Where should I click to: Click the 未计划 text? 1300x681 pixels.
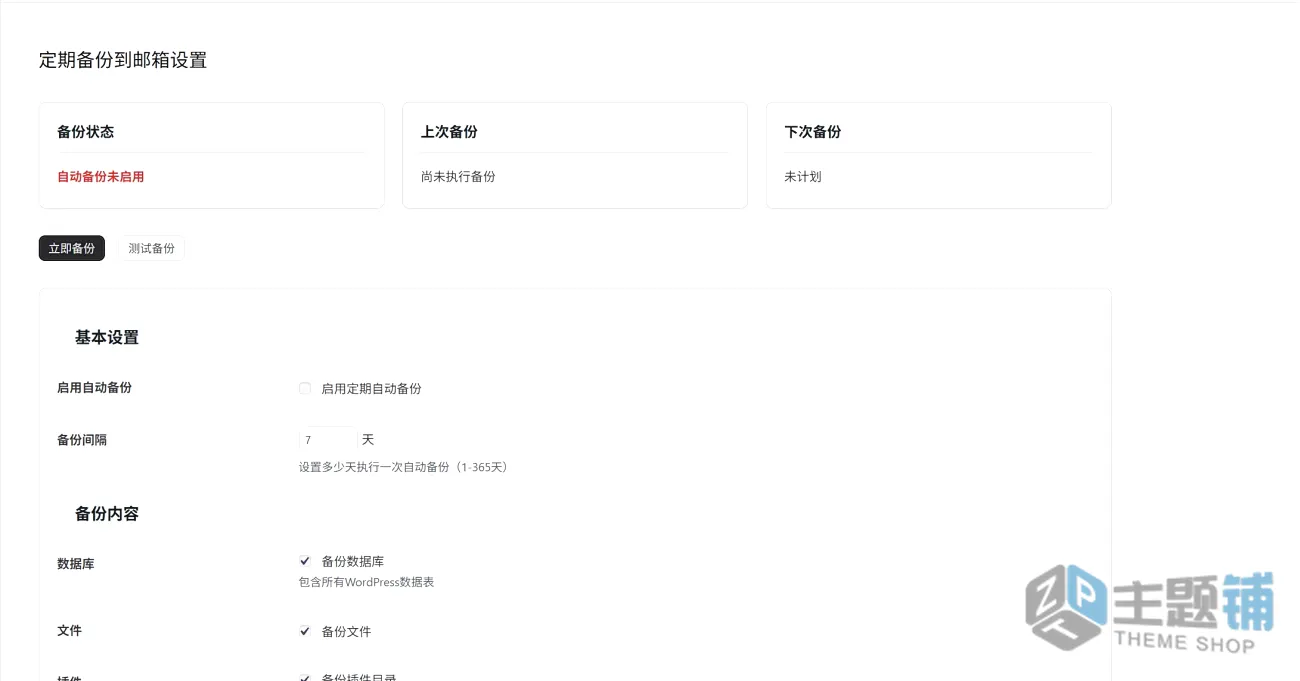(x=803, y=177)
